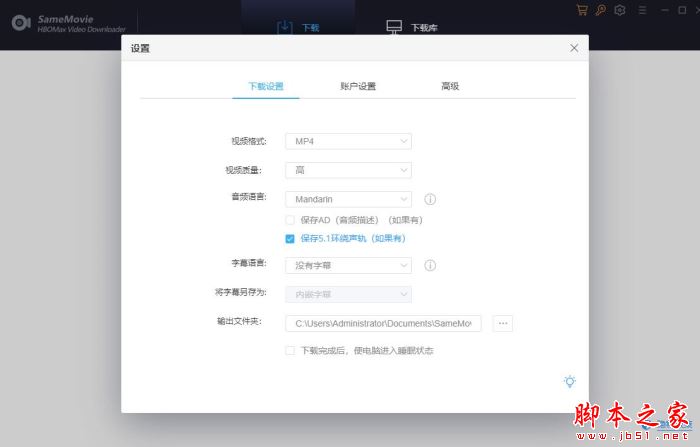Image resolution: width=700 pixels, height=447 pixels.
Task: Enable sleep after download completes checkbox
Action: point(290,351)
